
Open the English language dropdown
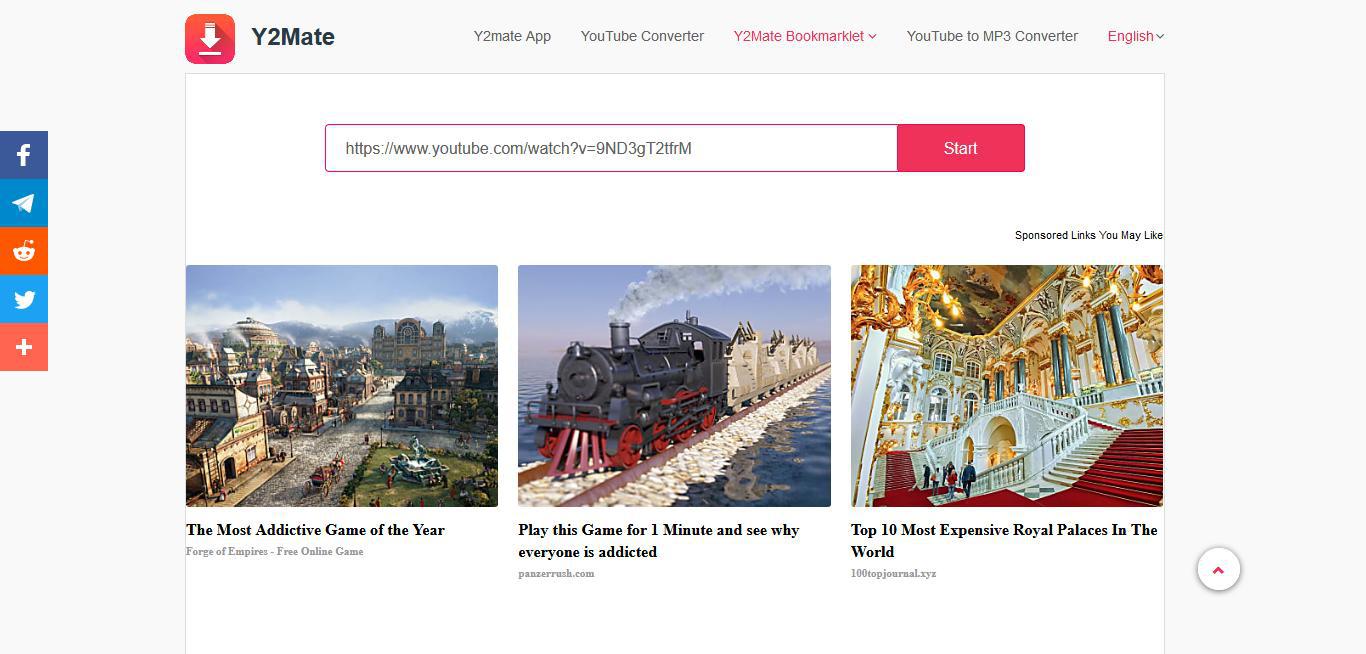tap(1135, 36)
